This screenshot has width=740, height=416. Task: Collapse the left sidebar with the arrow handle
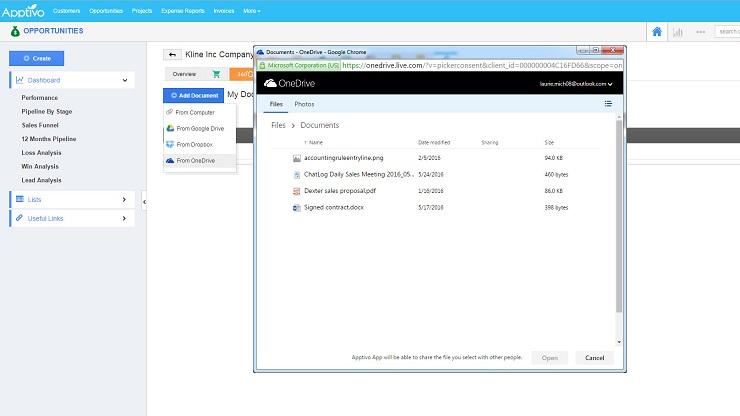pyautogui.click(x=144, y=202)
